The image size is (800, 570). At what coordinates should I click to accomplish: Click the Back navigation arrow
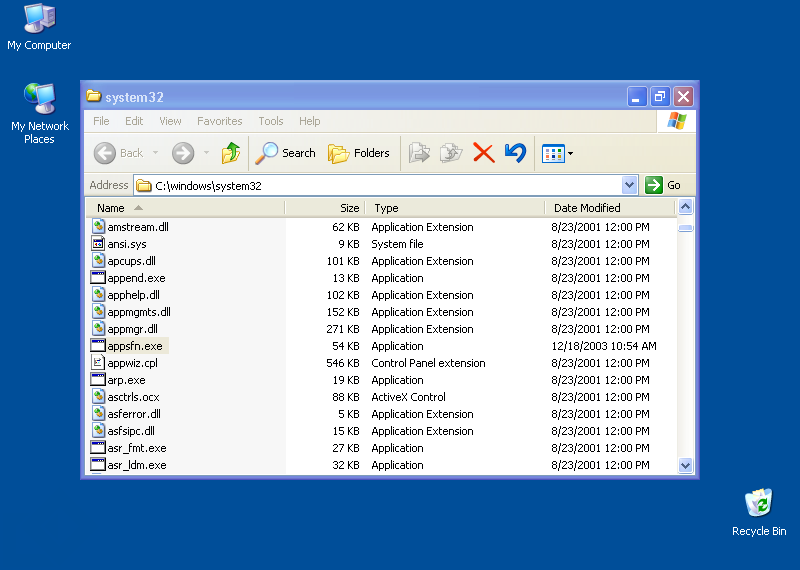[x=105, y=153]
